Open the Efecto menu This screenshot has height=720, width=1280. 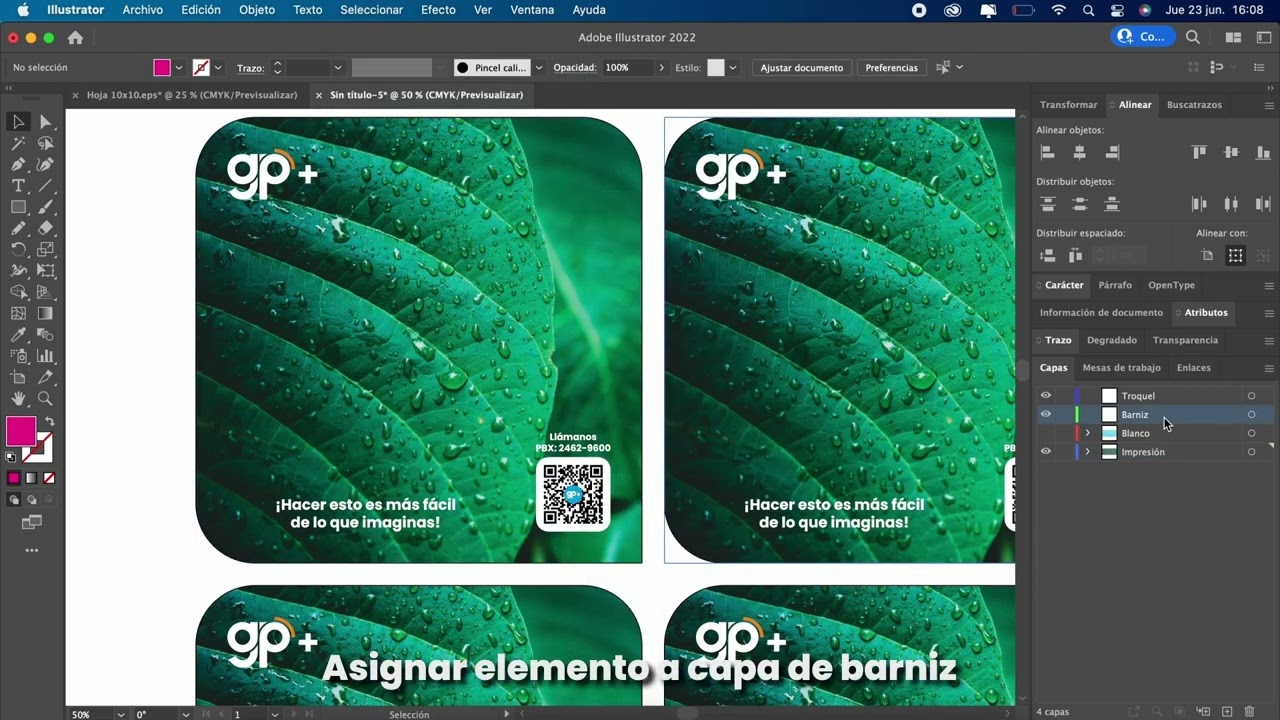point(438,10)
